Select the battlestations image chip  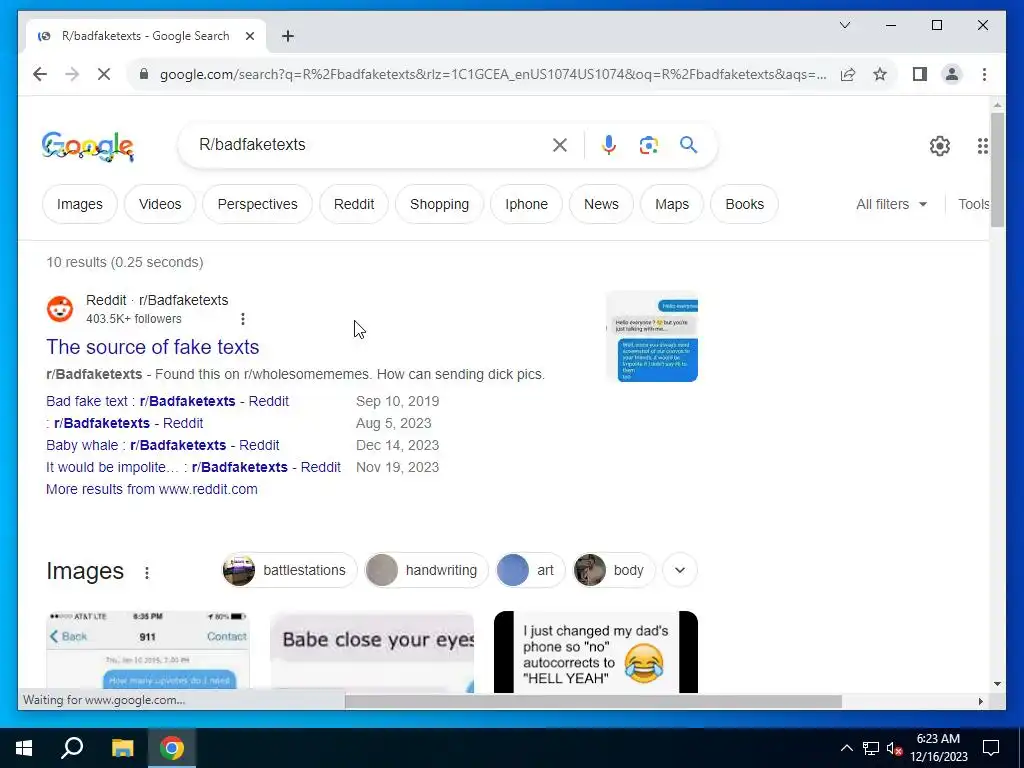(x=290, y=570)
